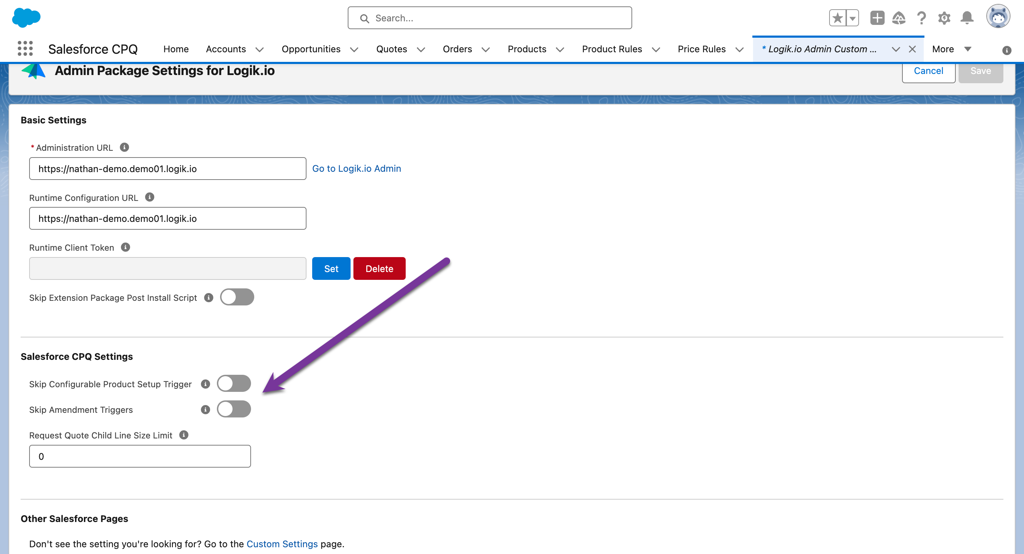Click the info icon at nav bar right edge
Image resolution: width=1024 pixels, height=554 pixels.
(x=1006, y=50)
